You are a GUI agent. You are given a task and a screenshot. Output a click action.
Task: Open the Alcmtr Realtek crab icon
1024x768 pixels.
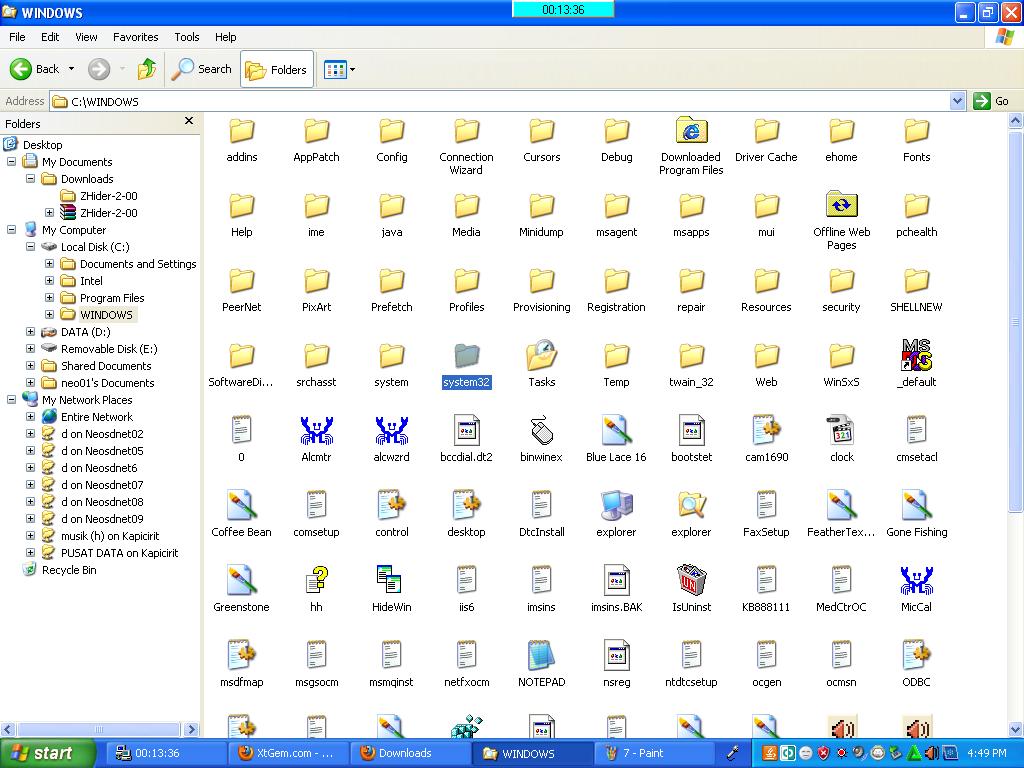coord(316,431)
